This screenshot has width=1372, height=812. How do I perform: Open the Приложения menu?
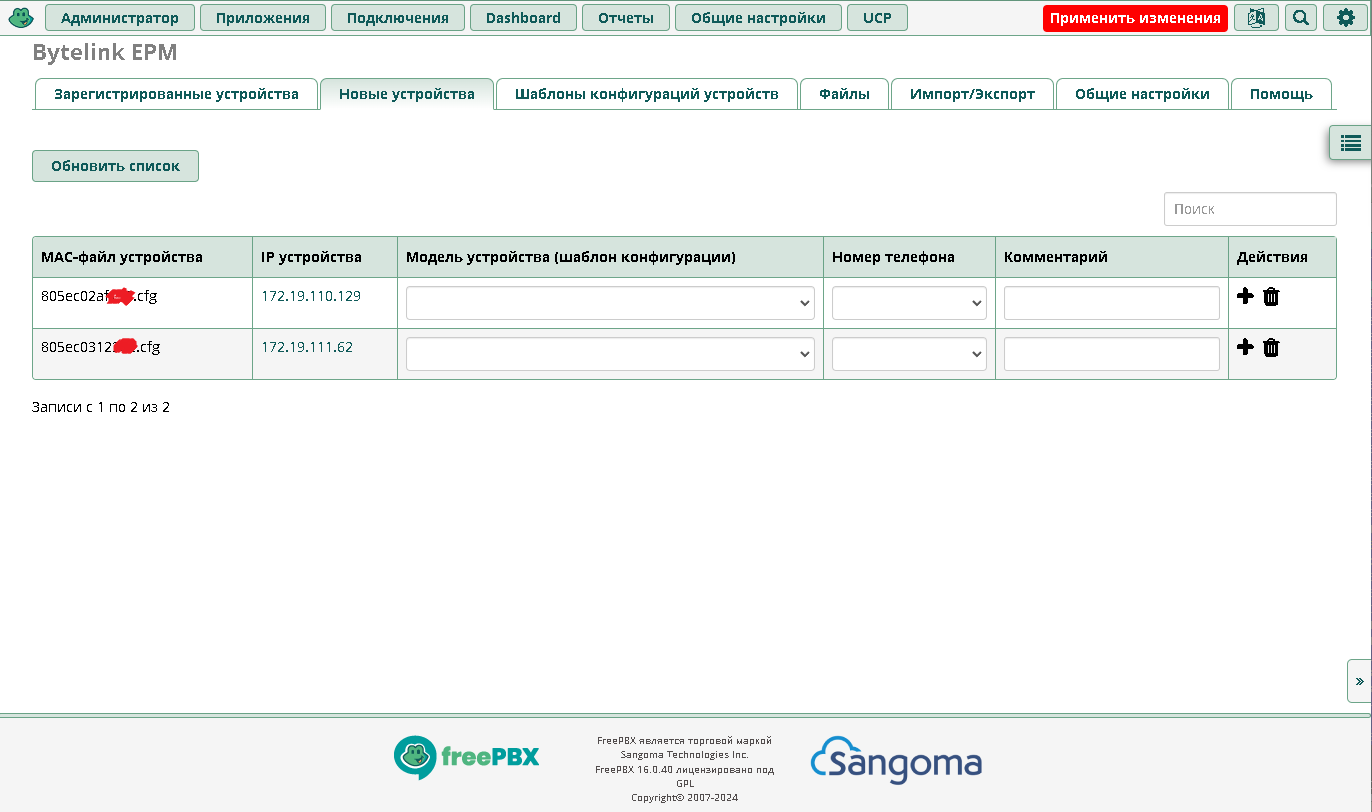point(262,18)
